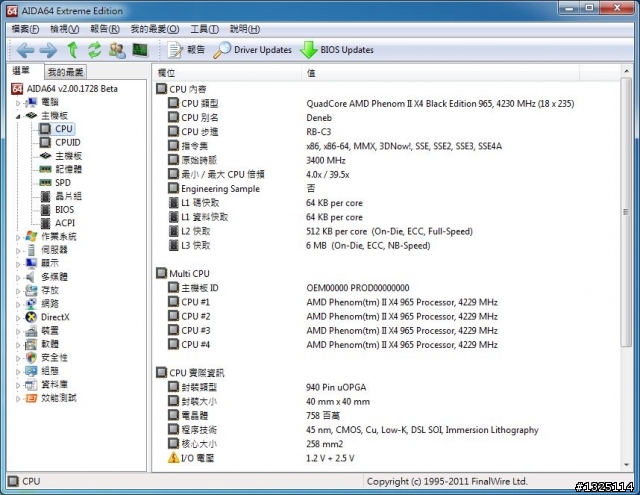Click the 作業系統 Windows flag icon

[31, 236]
